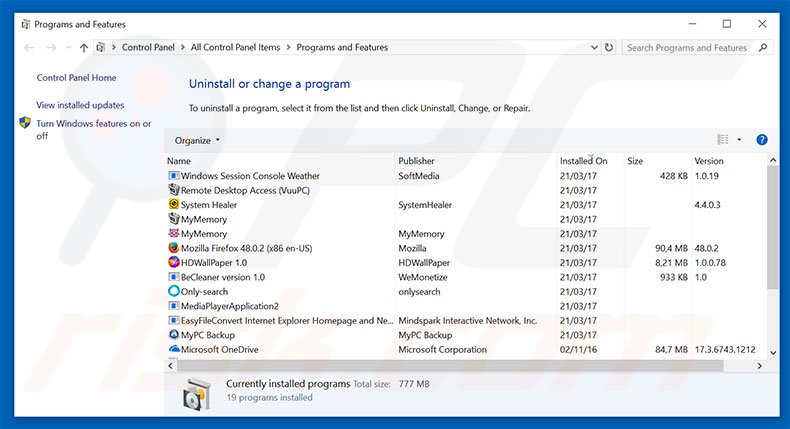Click the refresh button beside address bar
790x429 pixels.
609,47
